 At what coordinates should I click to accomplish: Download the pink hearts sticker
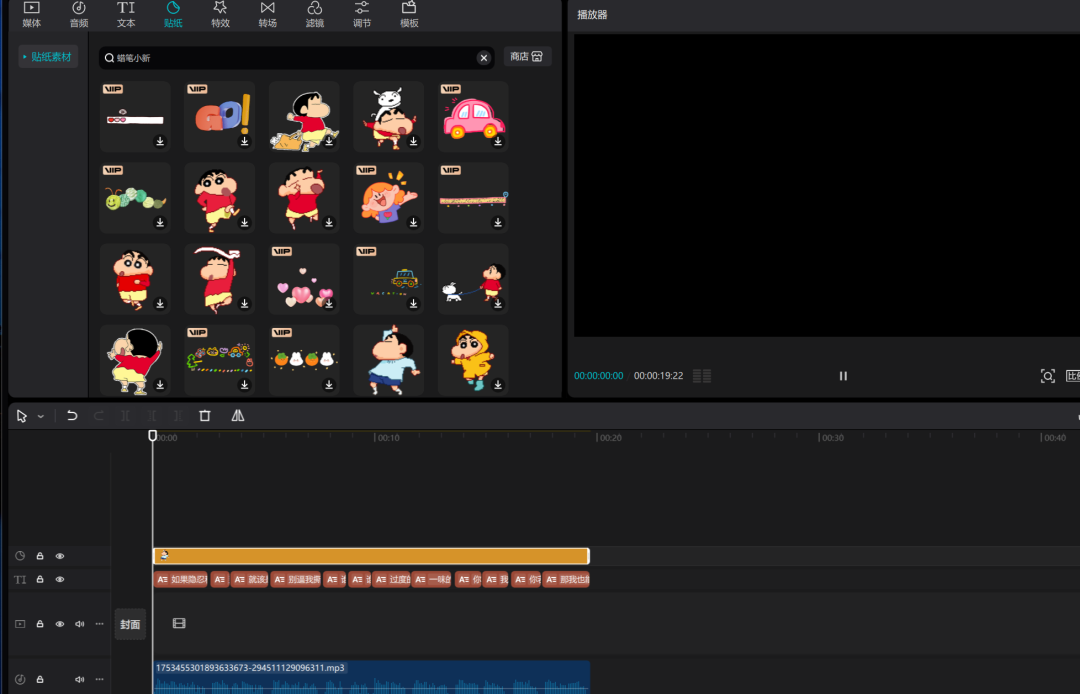(x=329, y=304)
